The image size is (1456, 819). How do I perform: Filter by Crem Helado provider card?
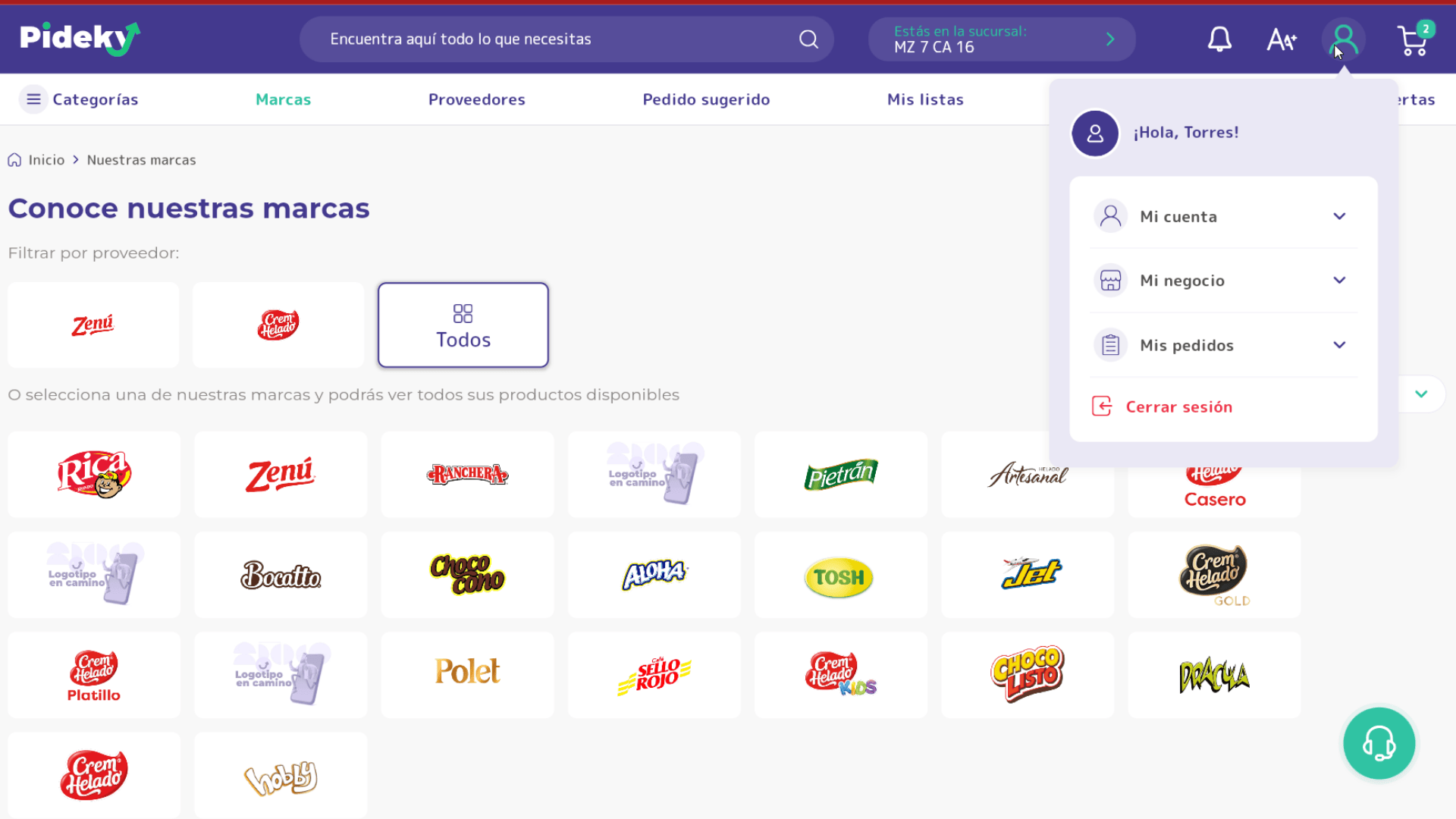pos(278,325)
